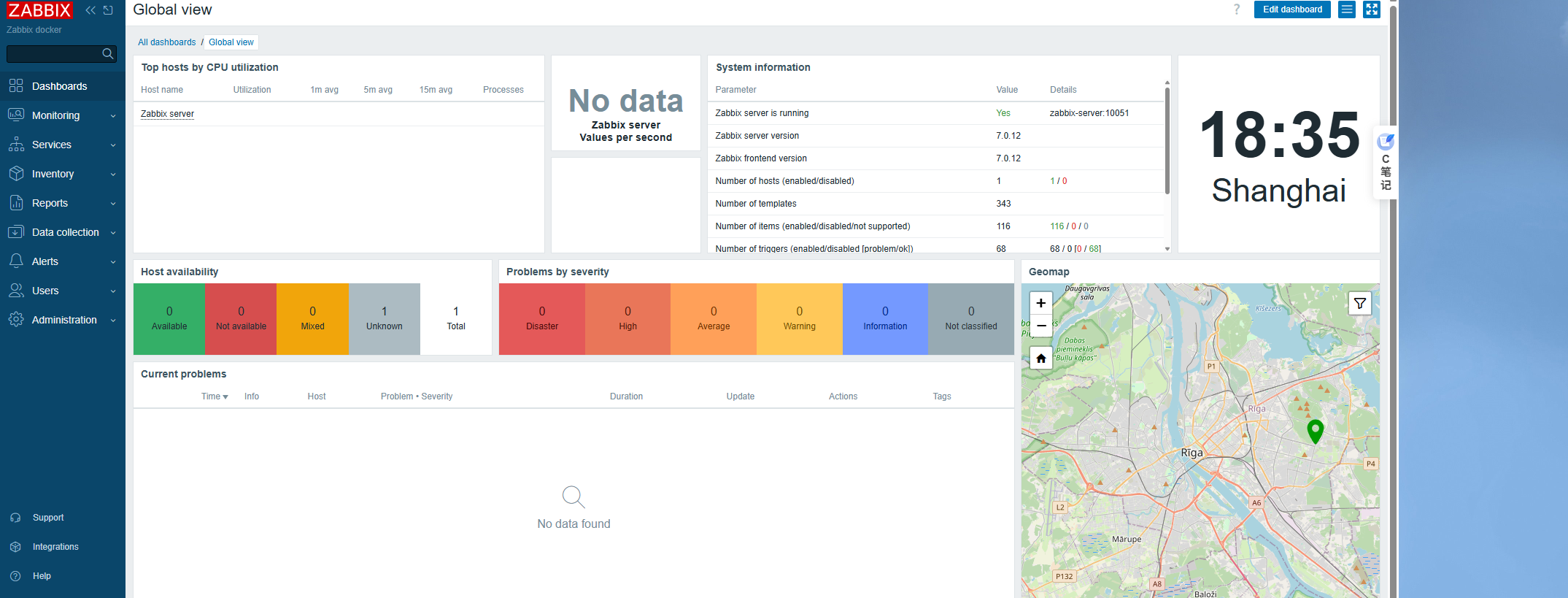
Task: Zoom out on the Geomap
Action: [x=1041, y=326]
